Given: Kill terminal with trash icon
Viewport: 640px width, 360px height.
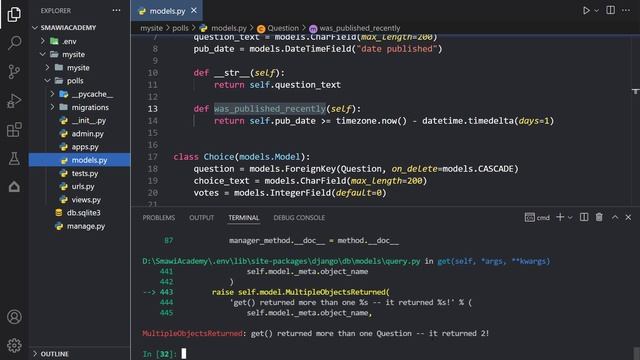Looking at the screenshot, I should (599, 217).
